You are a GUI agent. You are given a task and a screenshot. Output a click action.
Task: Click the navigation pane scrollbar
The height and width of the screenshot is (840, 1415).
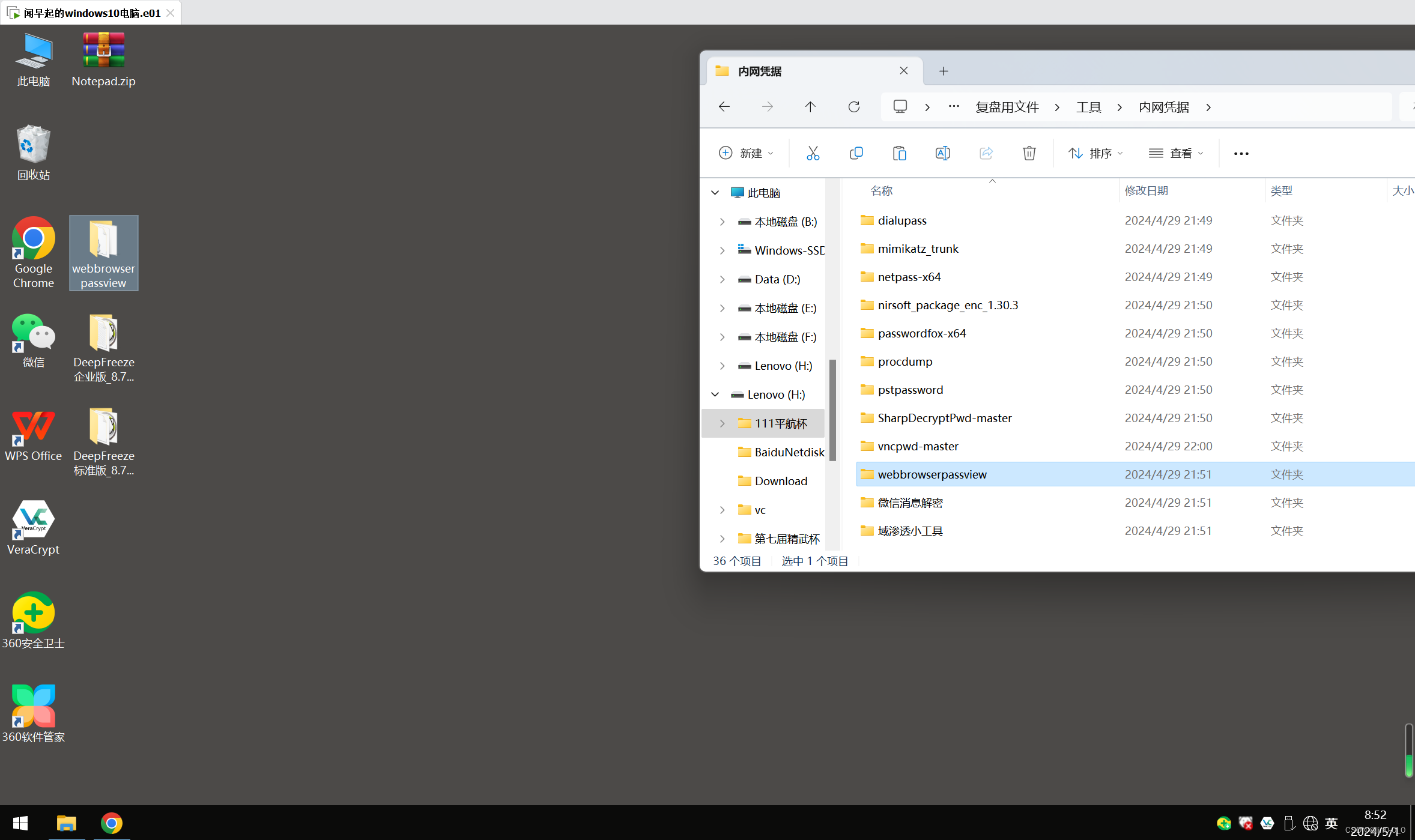tap(832, 411)
